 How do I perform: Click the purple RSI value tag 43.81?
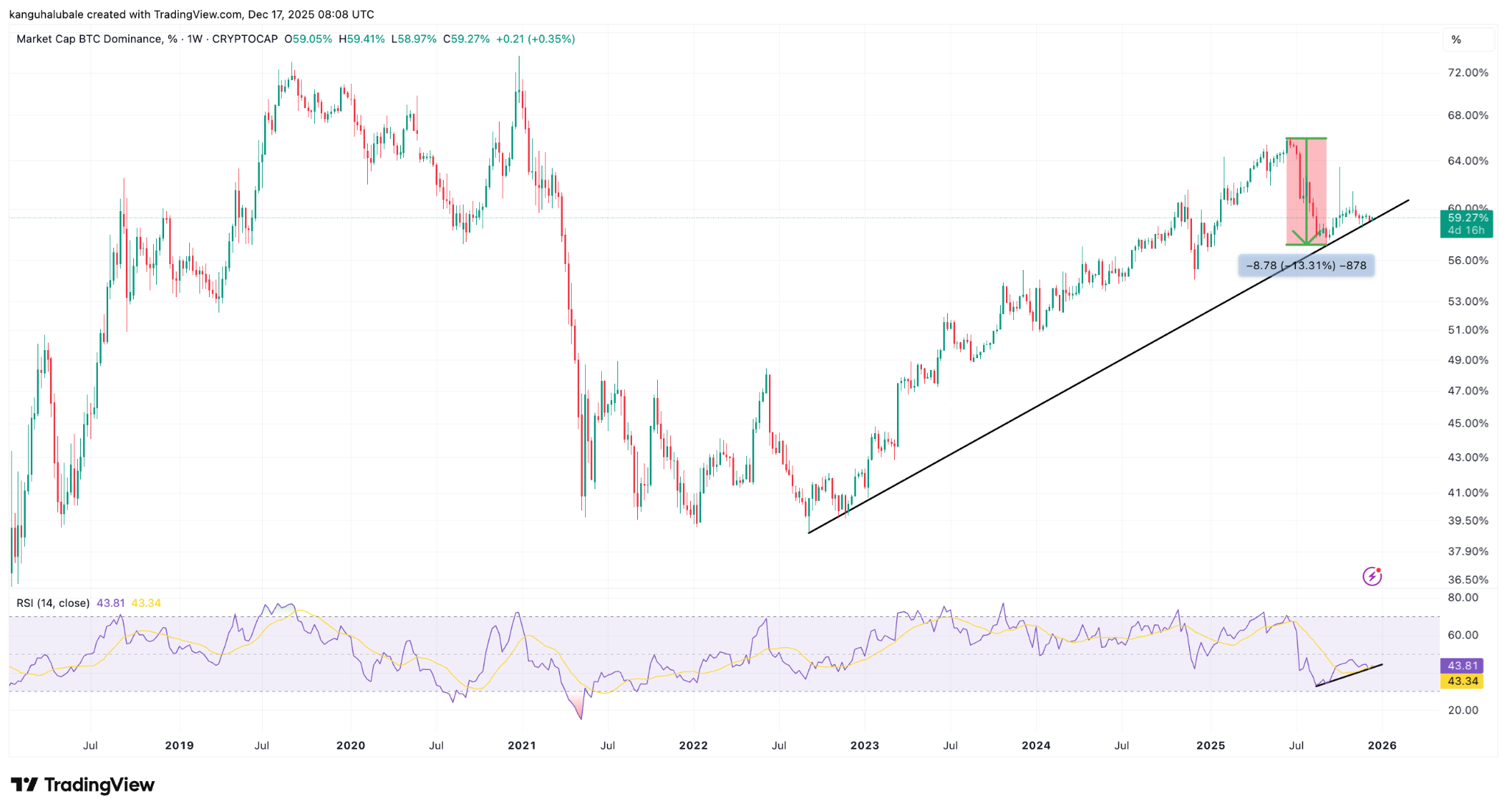(x=1461, y=666)
